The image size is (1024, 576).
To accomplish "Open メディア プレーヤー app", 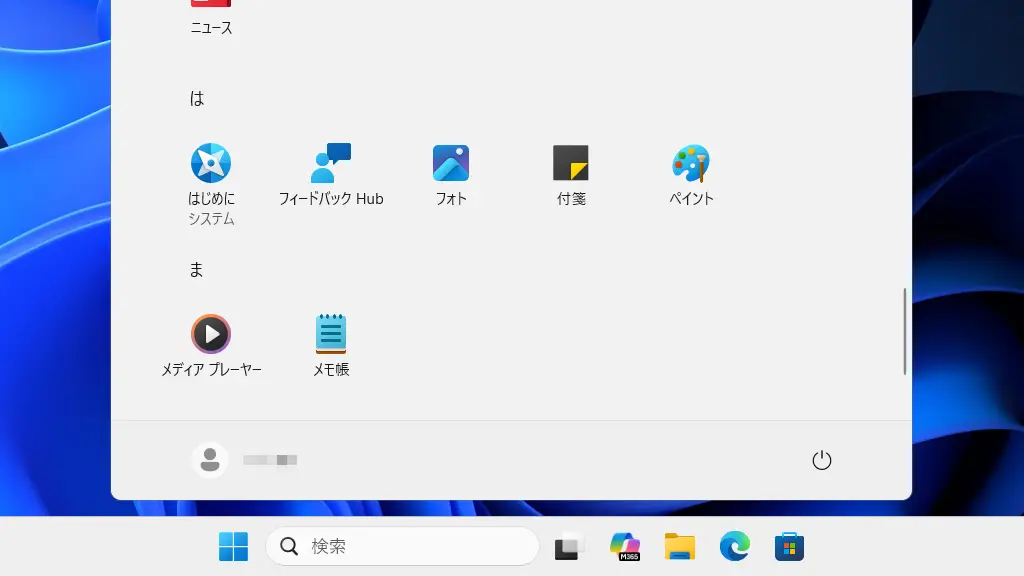I will [211, 334].
